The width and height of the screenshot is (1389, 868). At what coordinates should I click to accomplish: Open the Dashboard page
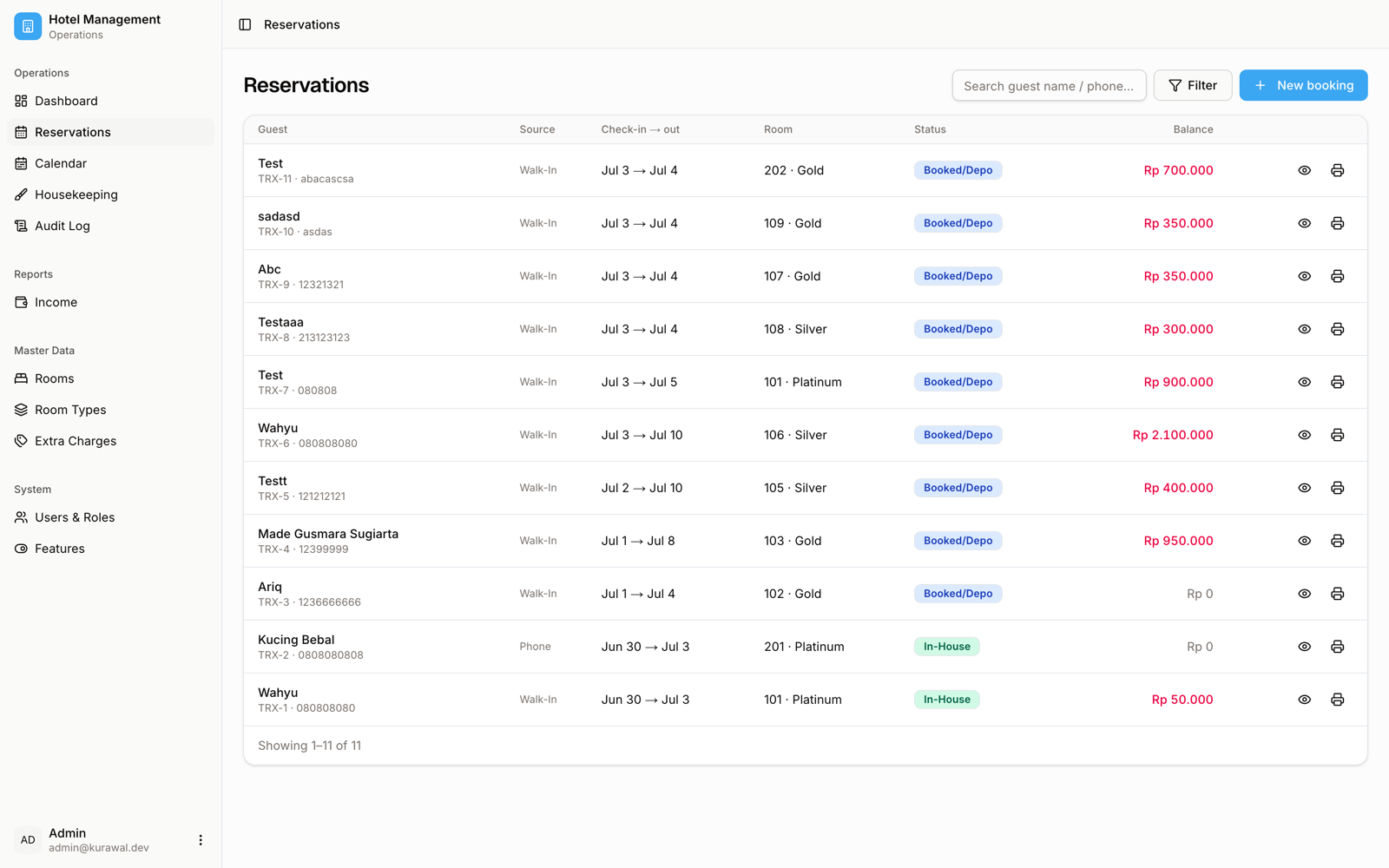click(110, 101)
